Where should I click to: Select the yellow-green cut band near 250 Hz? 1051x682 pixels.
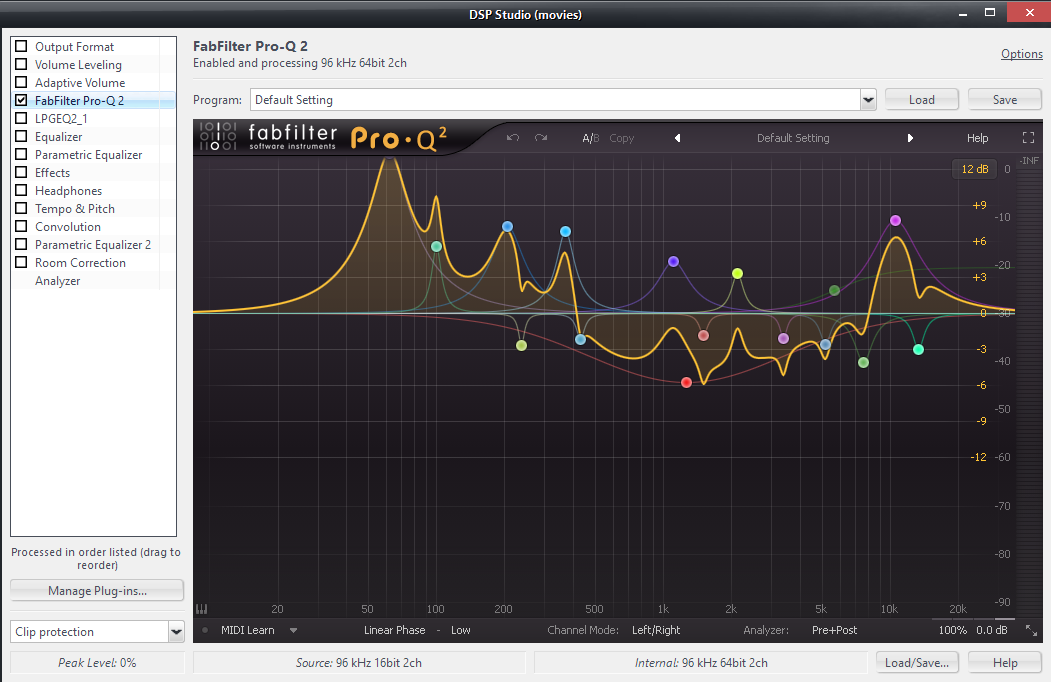point(521,345)
